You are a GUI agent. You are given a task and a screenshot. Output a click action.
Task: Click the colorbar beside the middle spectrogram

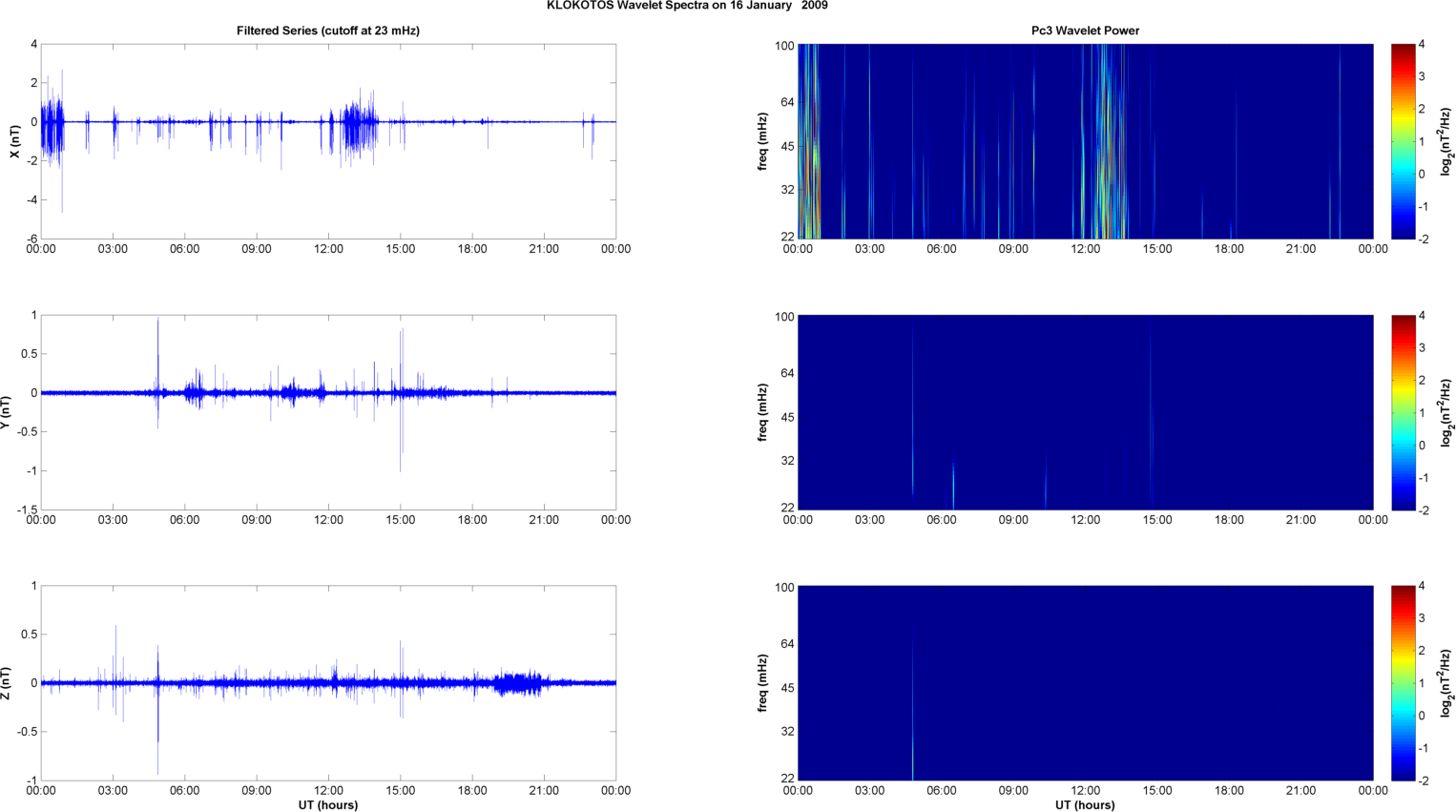(x=1403, y=412)
